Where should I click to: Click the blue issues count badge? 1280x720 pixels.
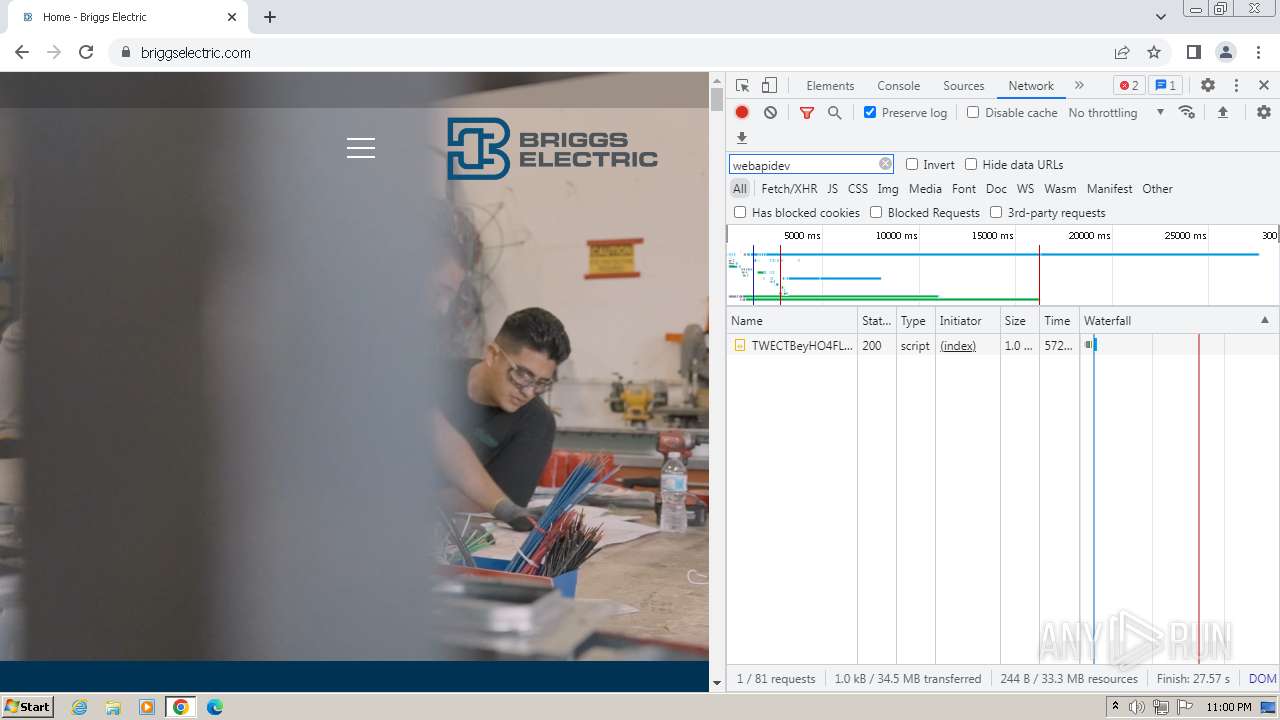coord(1165,86)
